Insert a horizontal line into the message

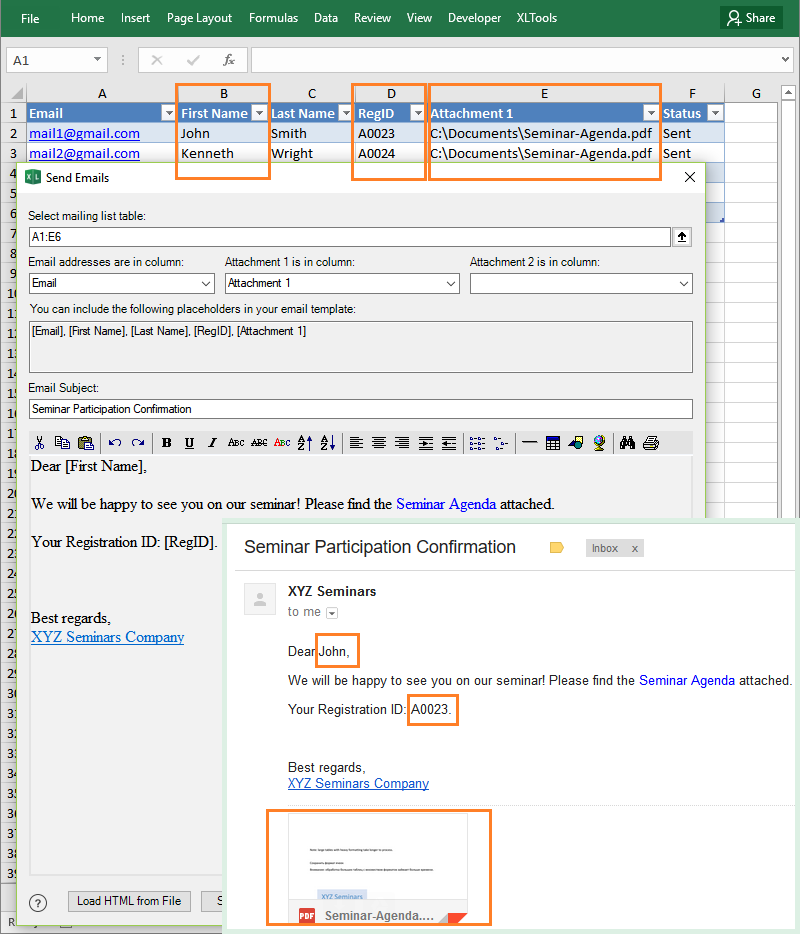[530, 442]
